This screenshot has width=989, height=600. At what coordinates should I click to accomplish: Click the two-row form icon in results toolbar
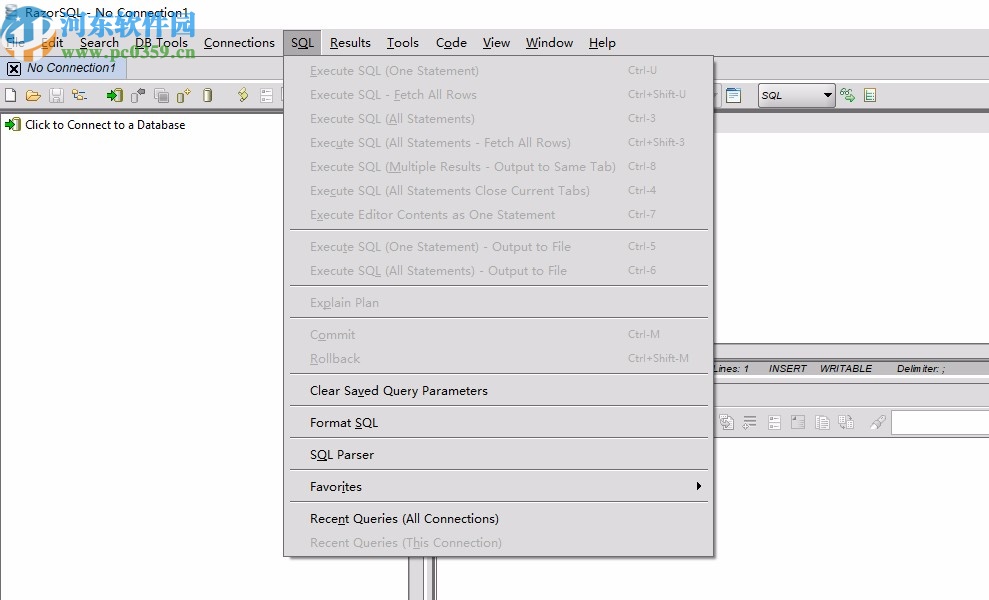(775, 422)
